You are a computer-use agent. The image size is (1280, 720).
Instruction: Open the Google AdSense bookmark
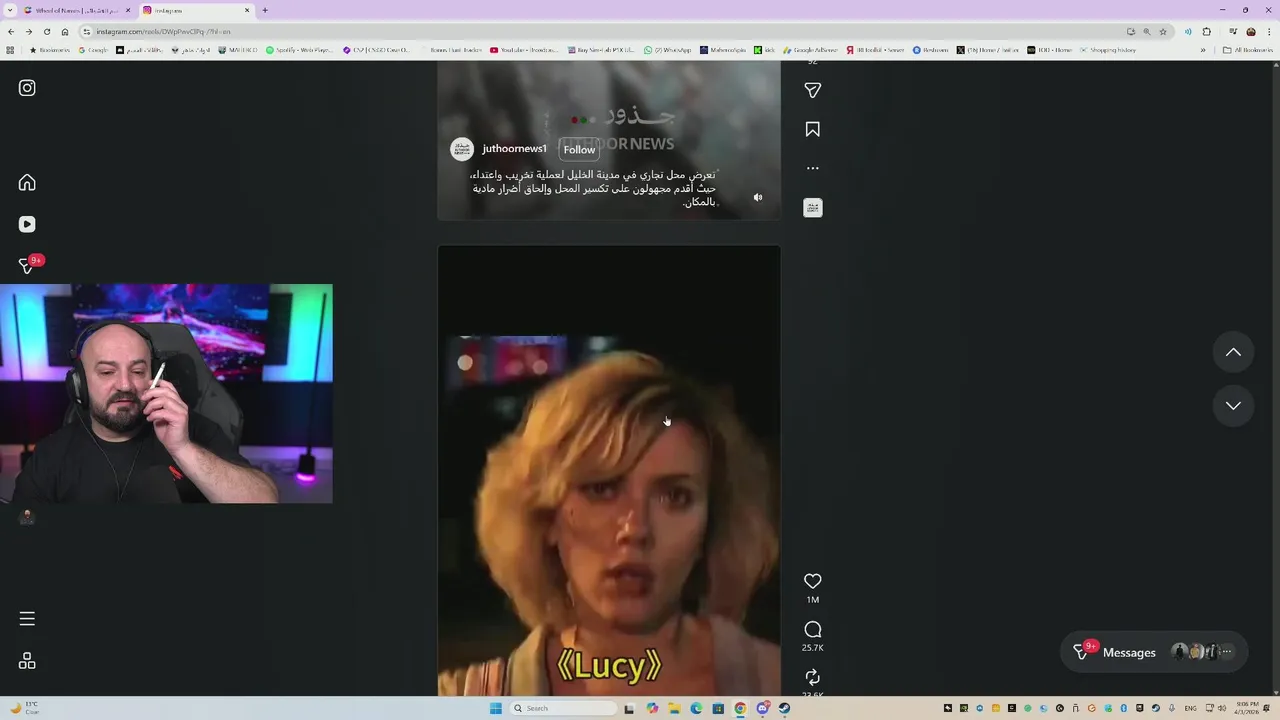pyautogui.click(x=810, y=50)
